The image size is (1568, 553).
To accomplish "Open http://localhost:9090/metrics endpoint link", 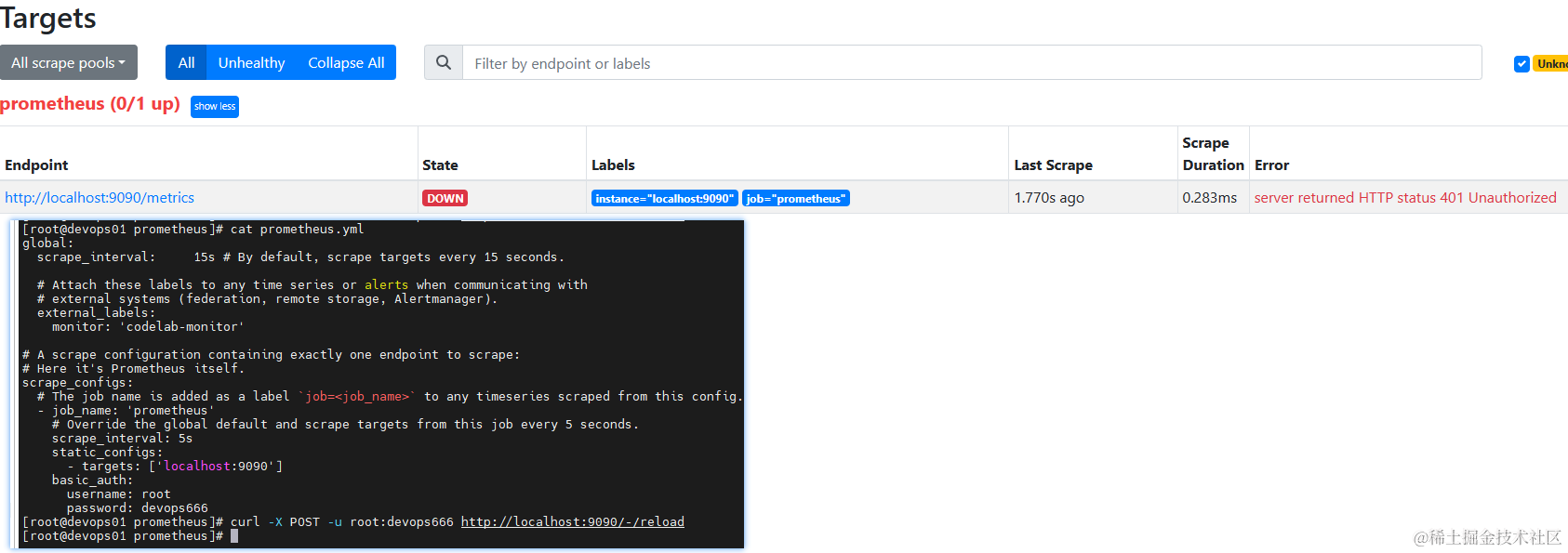I will 100,198.
